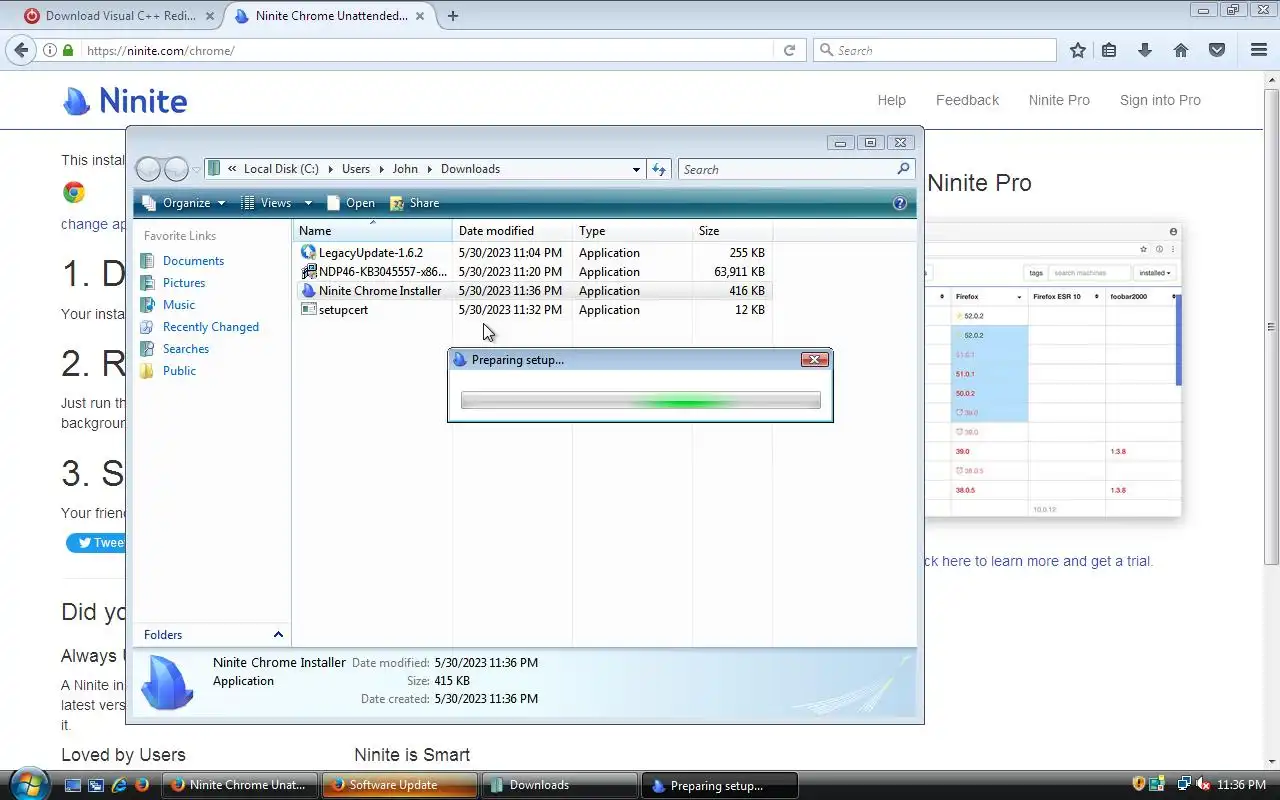This screenshot has width=1280, height=800.
Task: Click the Ninite logo on the webpage
Action: click(126, 100)
